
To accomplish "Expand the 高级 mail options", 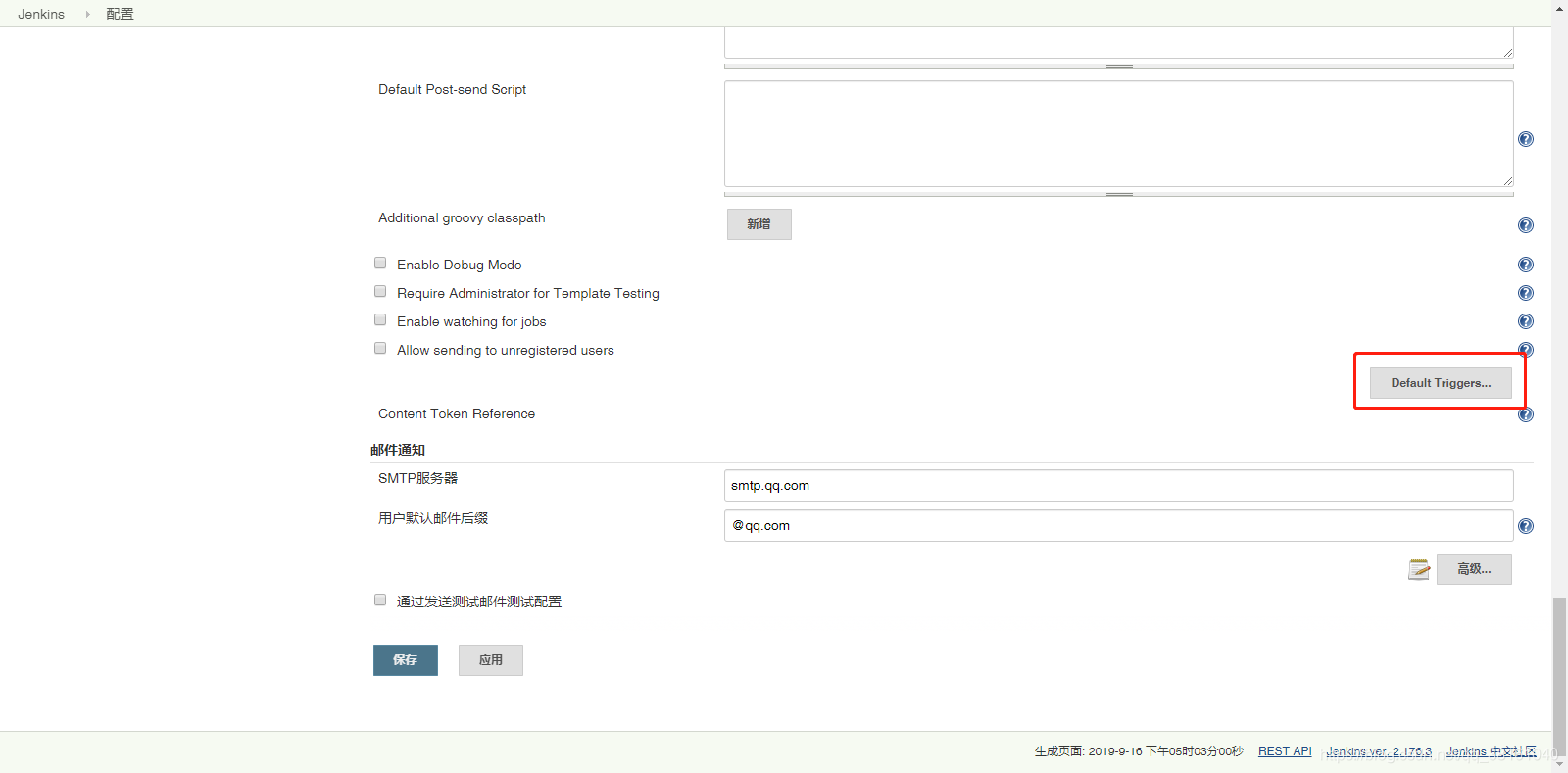I will point(1474,569).
